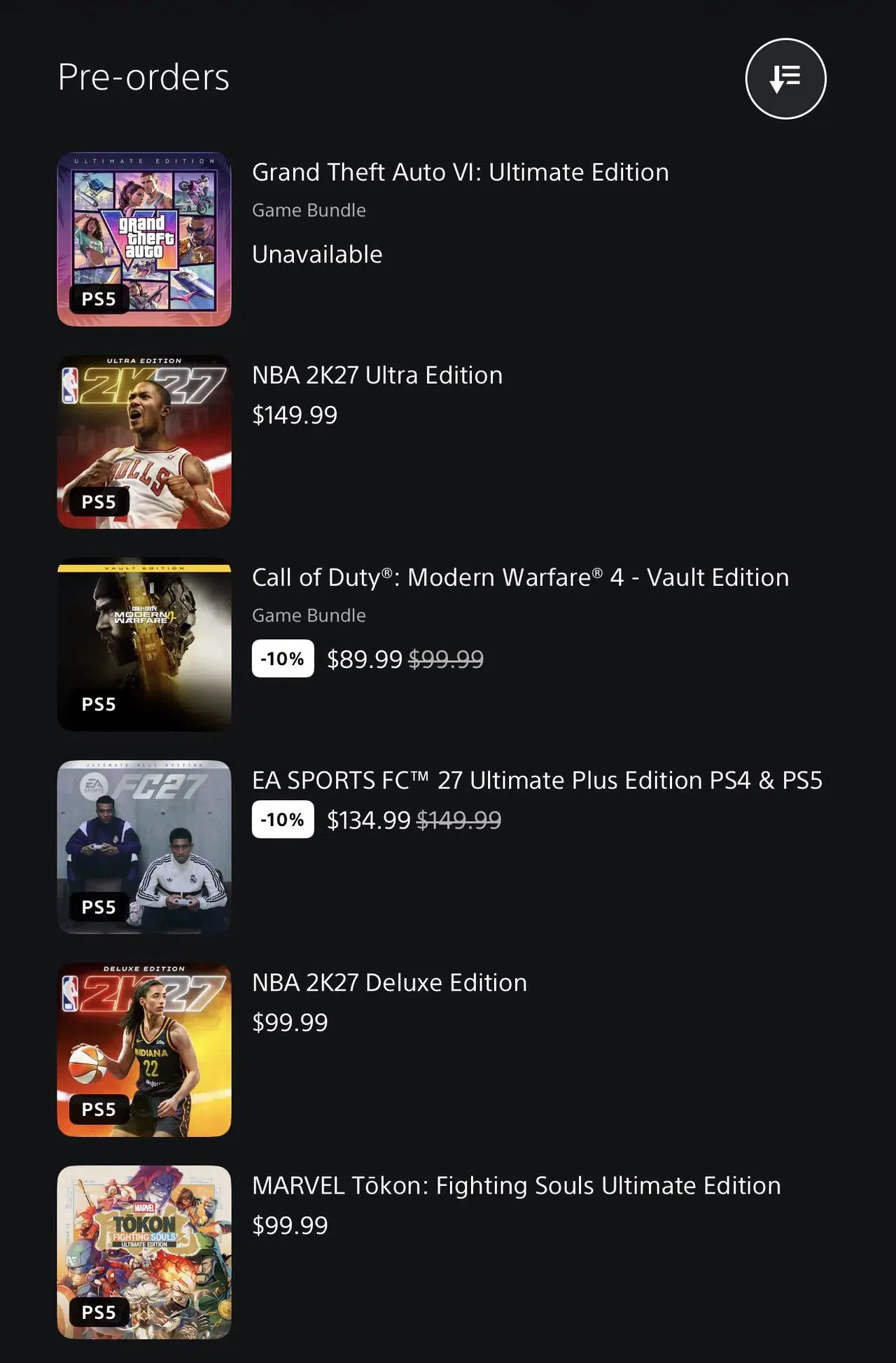Select Call of Duty Modern Warfare 4 title
This screenshot has height=1363, width=896.
click(521, 578)
